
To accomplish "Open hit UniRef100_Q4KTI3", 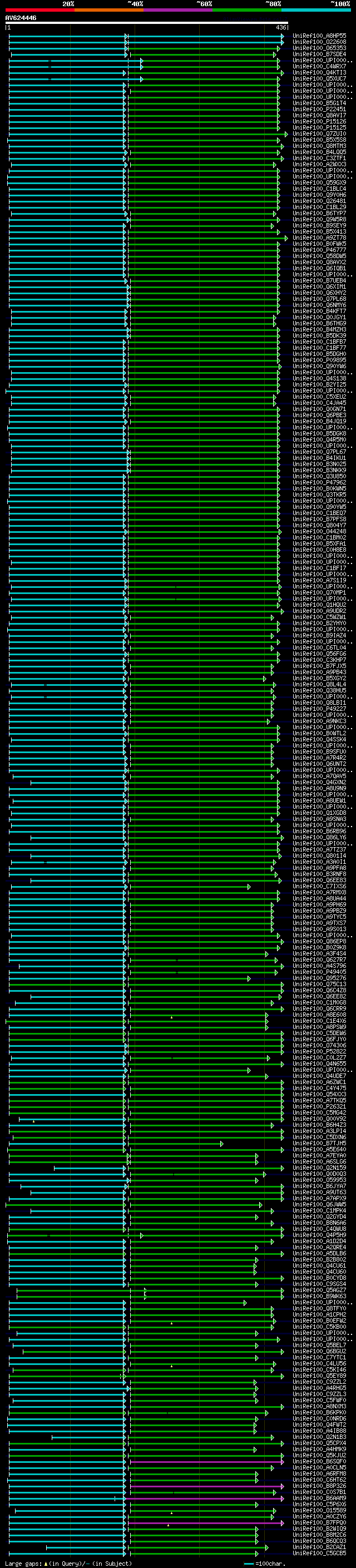I will click(x=319, y=72).
